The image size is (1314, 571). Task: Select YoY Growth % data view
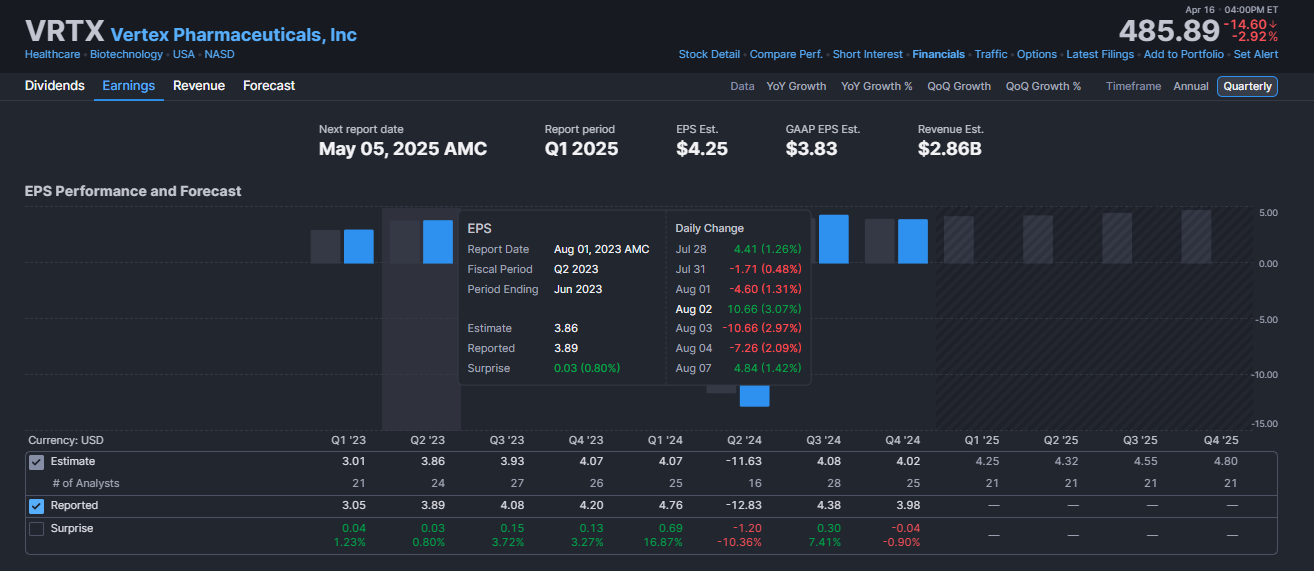877,86
